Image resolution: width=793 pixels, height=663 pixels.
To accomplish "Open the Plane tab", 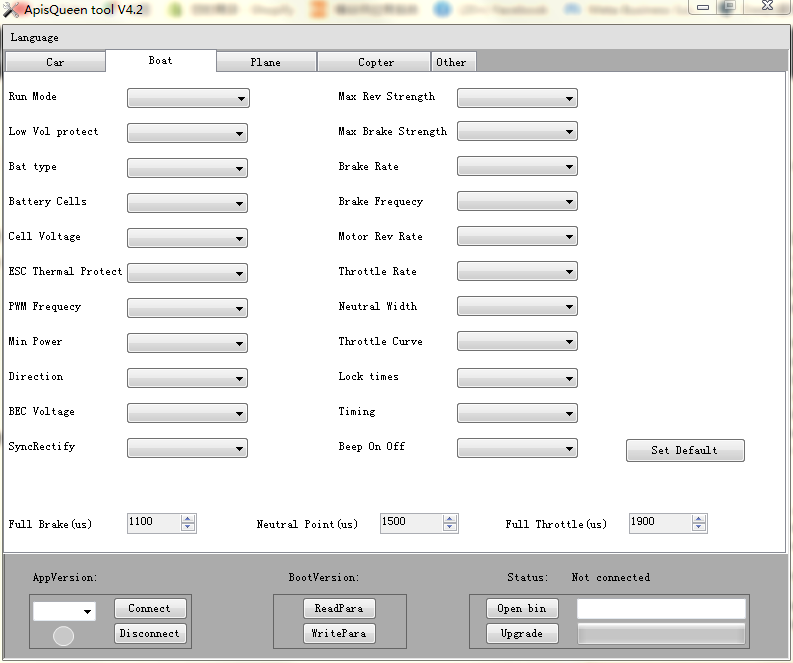I will [x=266, y=62].
